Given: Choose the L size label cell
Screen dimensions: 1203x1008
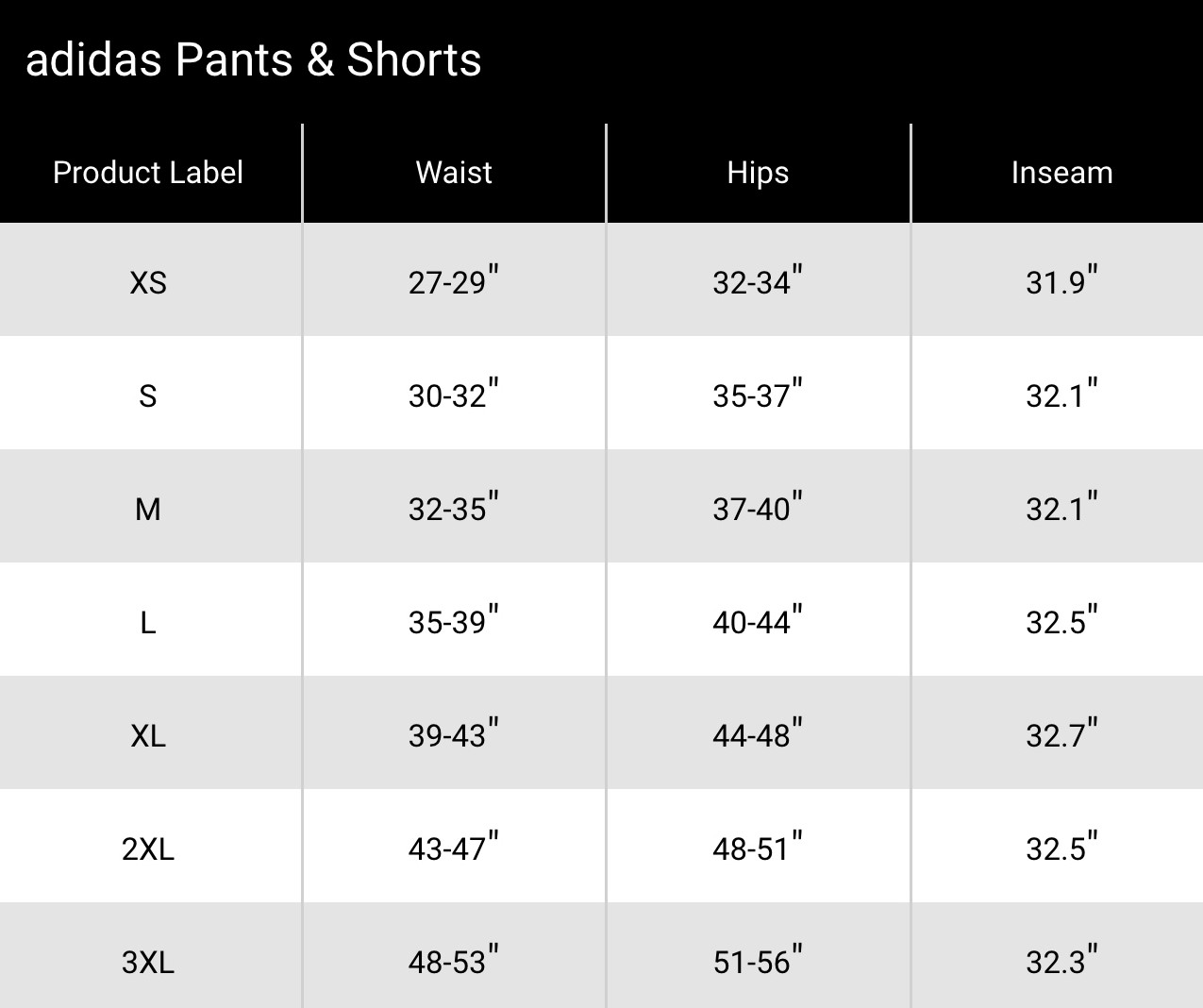Looking at the screenshot, I should tap(148, 622).
